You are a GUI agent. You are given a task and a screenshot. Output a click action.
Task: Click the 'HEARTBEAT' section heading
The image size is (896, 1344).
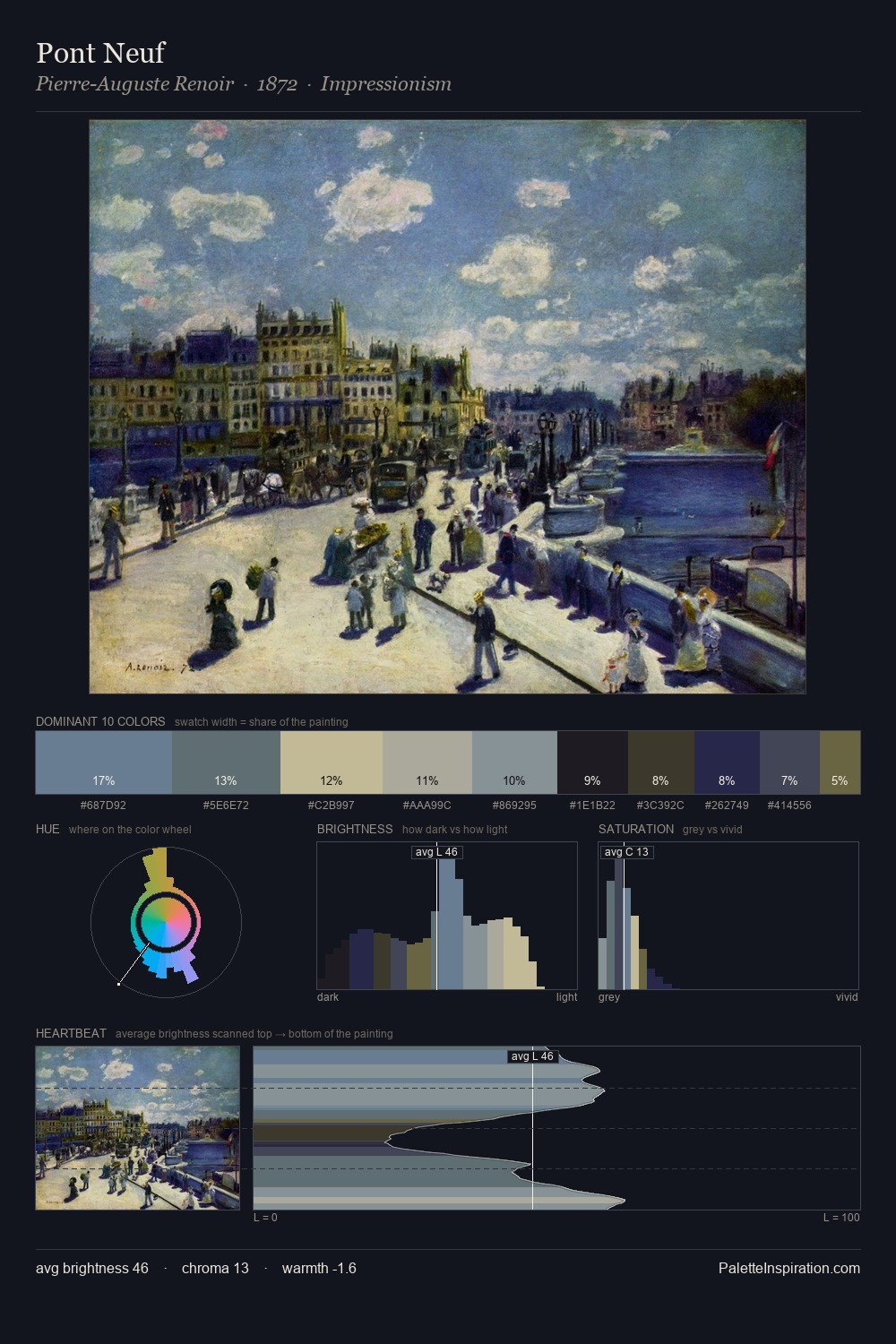click(x=71, y=1033)
